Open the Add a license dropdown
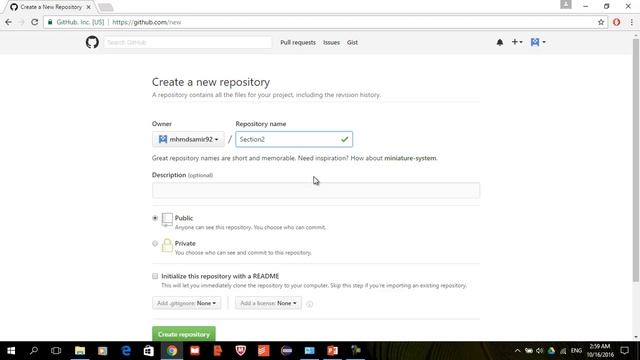Screen dimensions: 640x360 (268, 303)
